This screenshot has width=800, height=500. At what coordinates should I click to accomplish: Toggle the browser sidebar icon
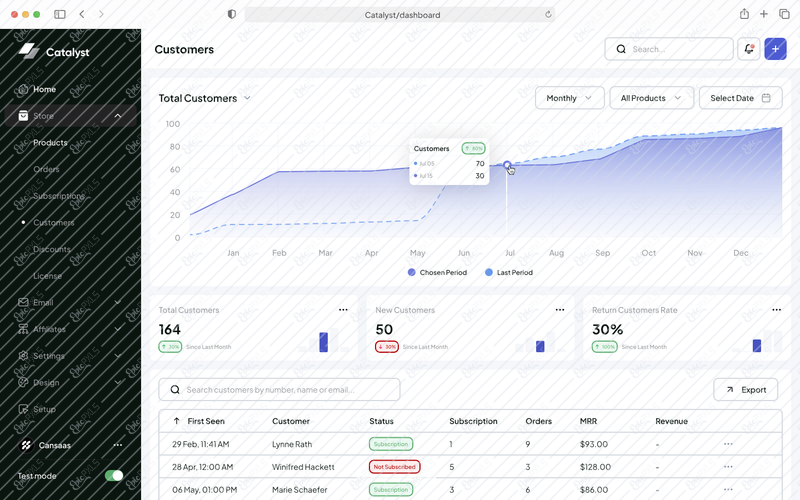tap(60, 14)
